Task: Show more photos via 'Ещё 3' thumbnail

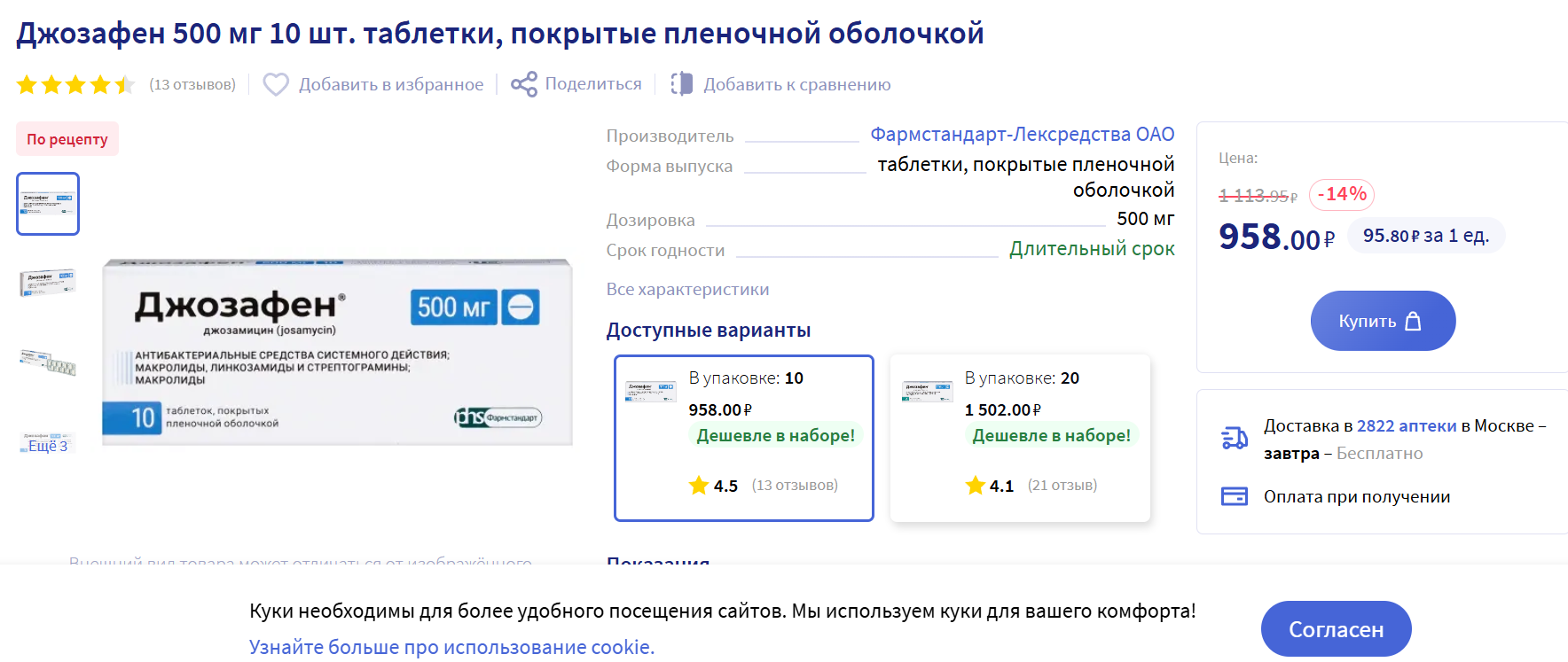Action: click(x=48, y=443)
